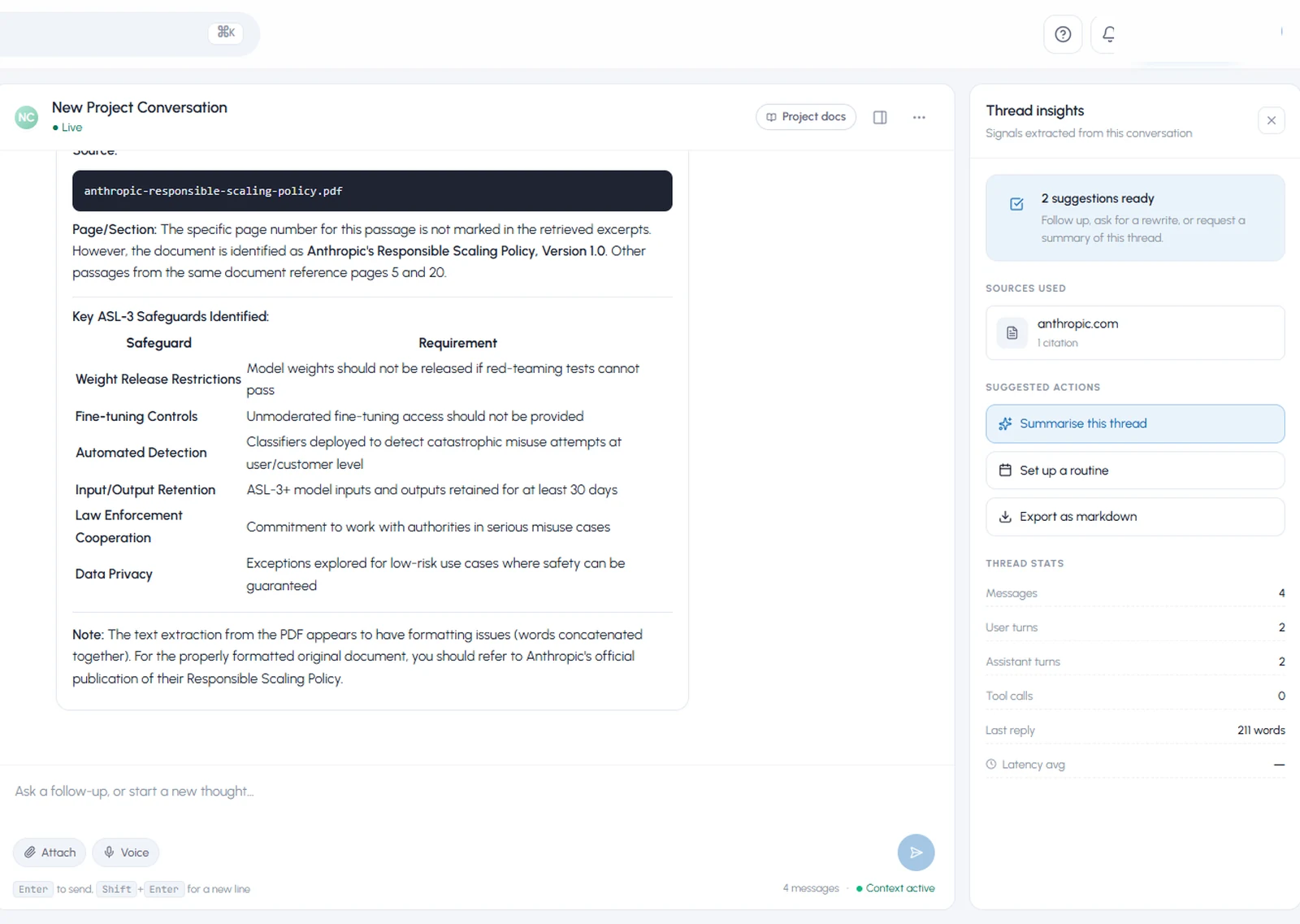Click the Context active status indicator
The width and height of the screenshot is (1300, 924).
coord(895,888)
